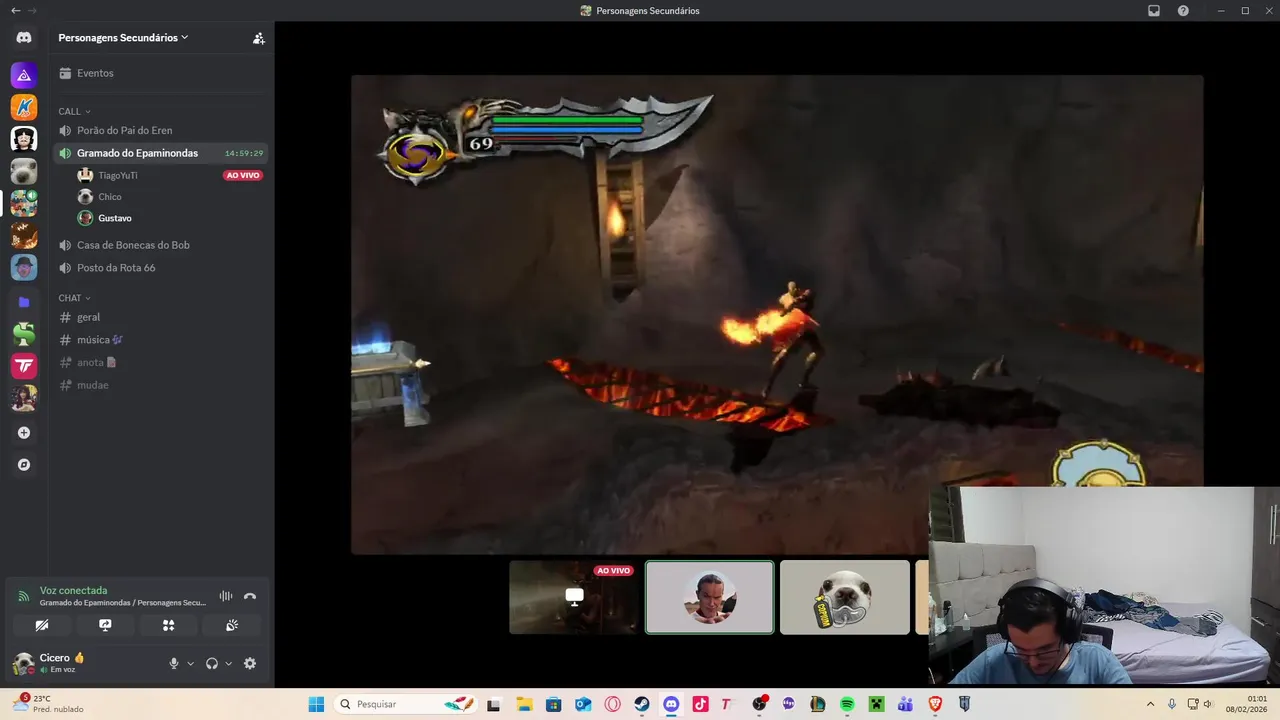Open the activities launcher button
1280x720 pixels.
[168, 625]
